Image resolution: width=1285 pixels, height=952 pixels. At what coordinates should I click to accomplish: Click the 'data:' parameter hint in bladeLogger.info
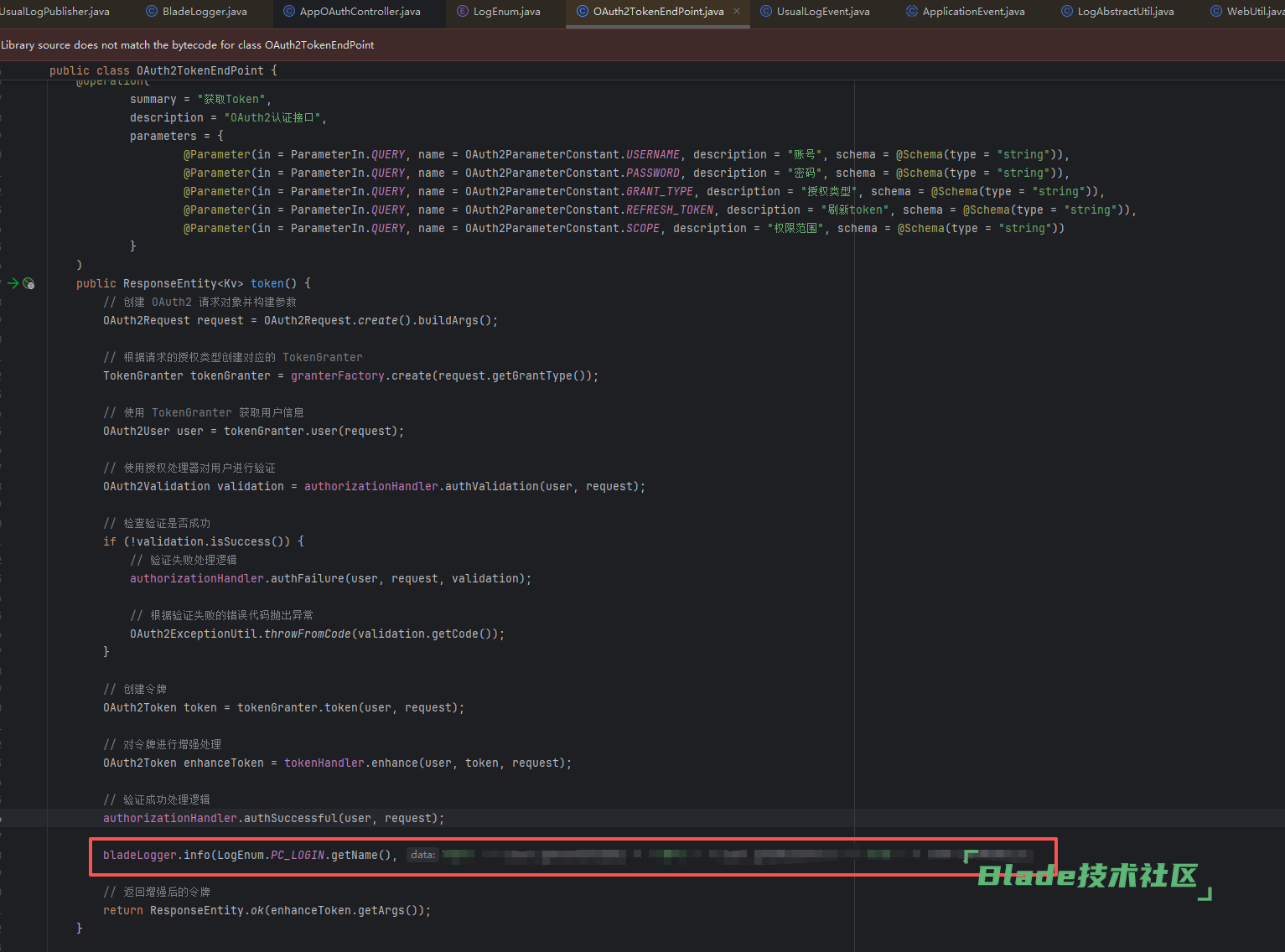click(x=423, y=855)
